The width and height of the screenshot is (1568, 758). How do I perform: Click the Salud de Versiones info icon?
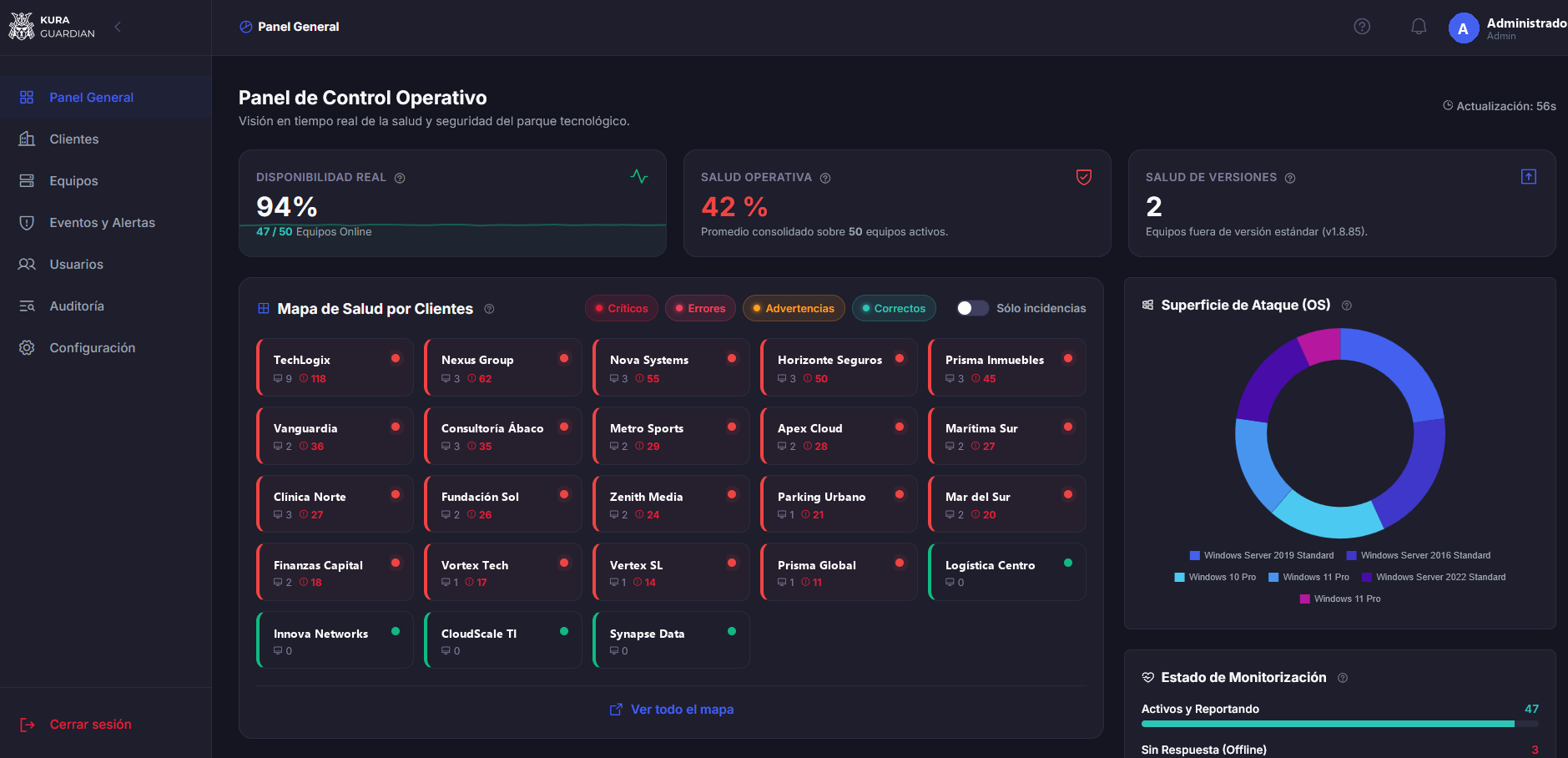pyautogui.click(x=1290, y=178)
